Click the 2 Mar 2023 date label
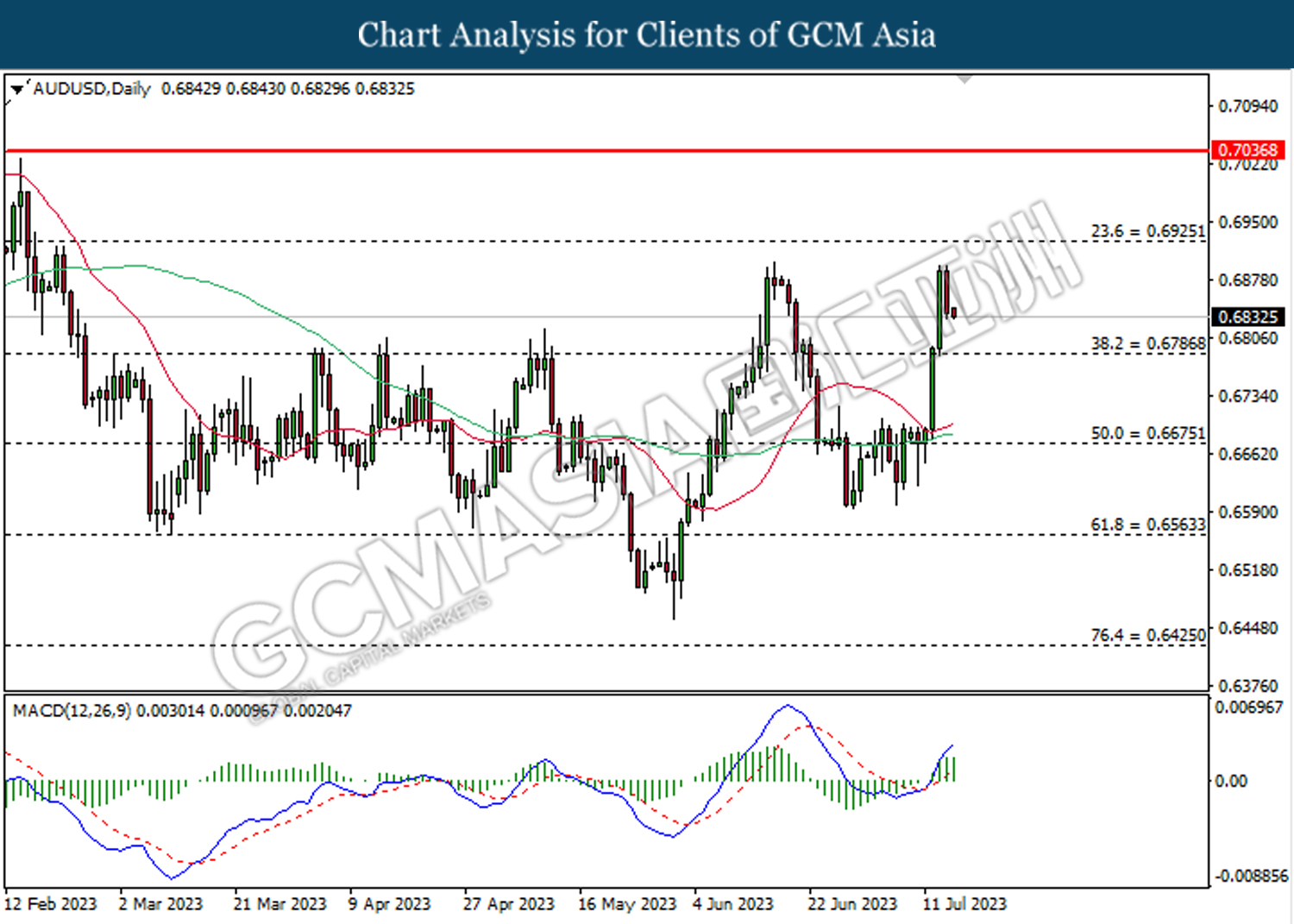1294x924 pixels. [160, 904]
